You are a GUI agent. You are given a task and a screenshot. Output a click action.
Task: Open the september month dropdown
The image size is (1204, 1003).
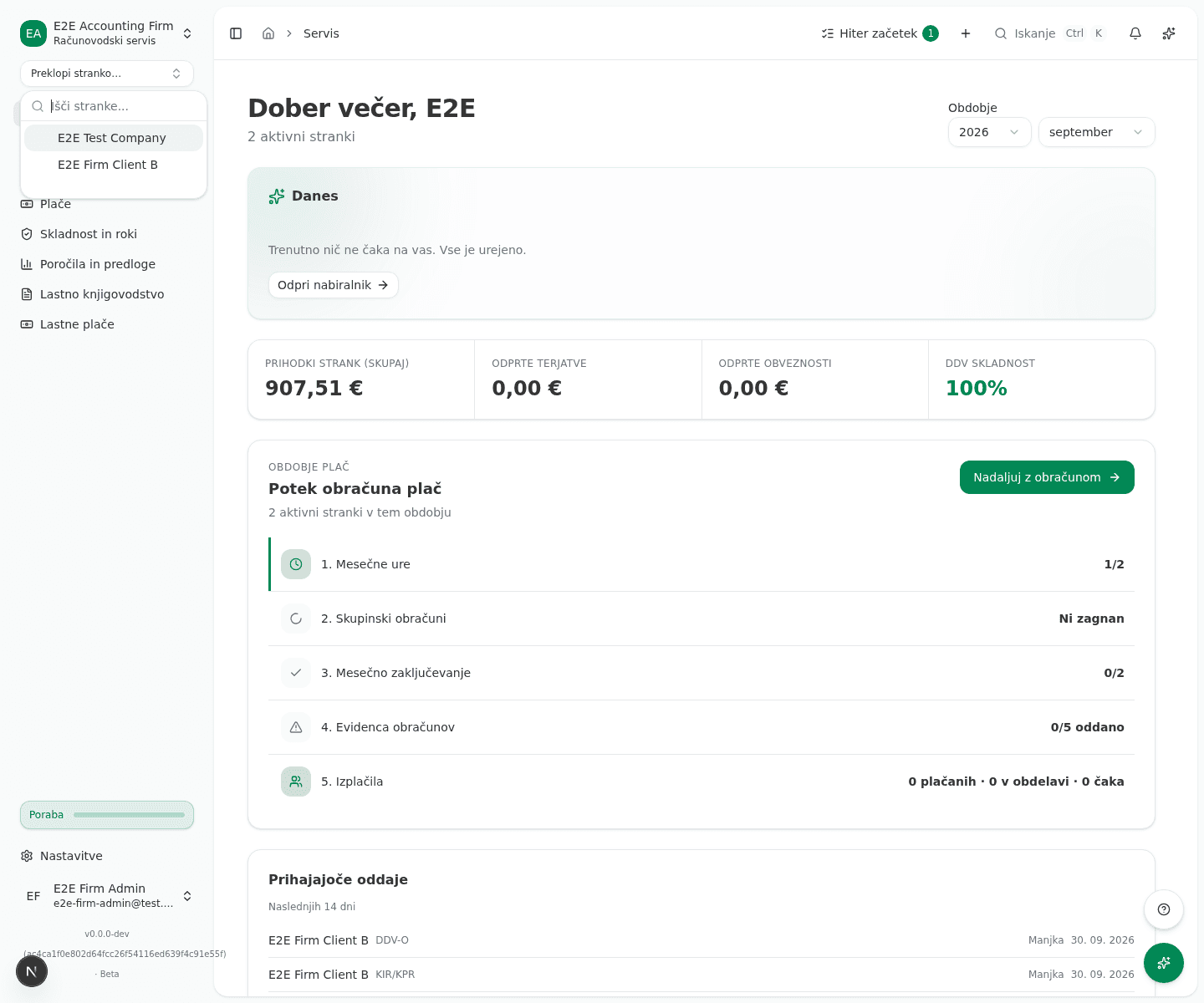tap(1096, 132)
